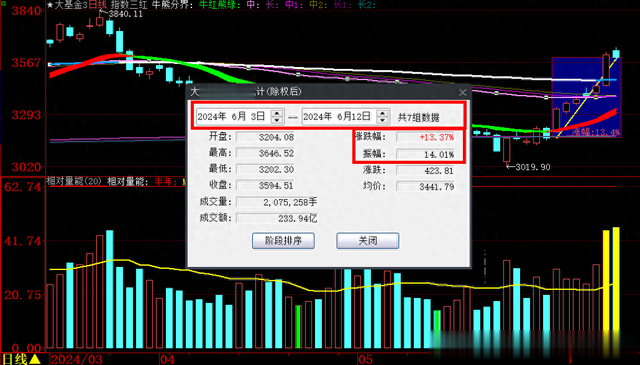640x365 pixels.
Task: Click the 3840.11 high price marker
Action: (x=125, y=14)
